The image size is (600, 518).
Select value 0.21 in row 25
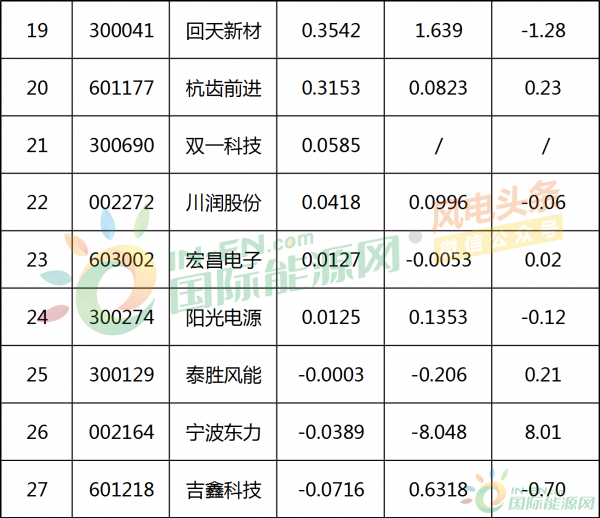543,375
